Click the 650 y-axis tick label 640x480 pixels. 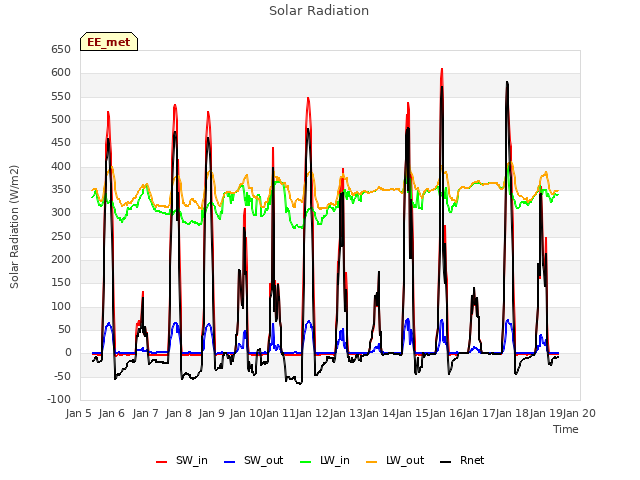(x=61, y=49)
